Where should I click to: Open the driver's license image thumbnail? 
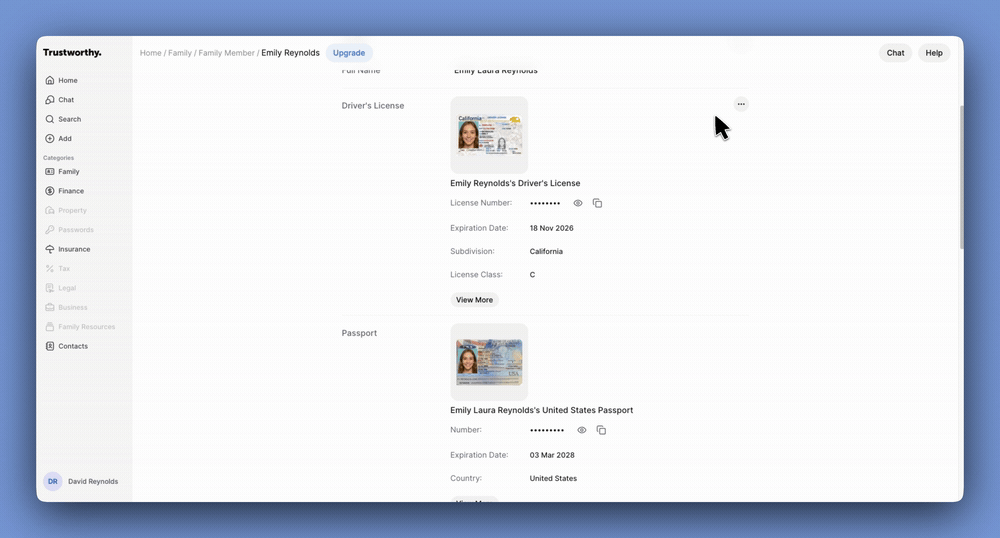click(489, 135)
